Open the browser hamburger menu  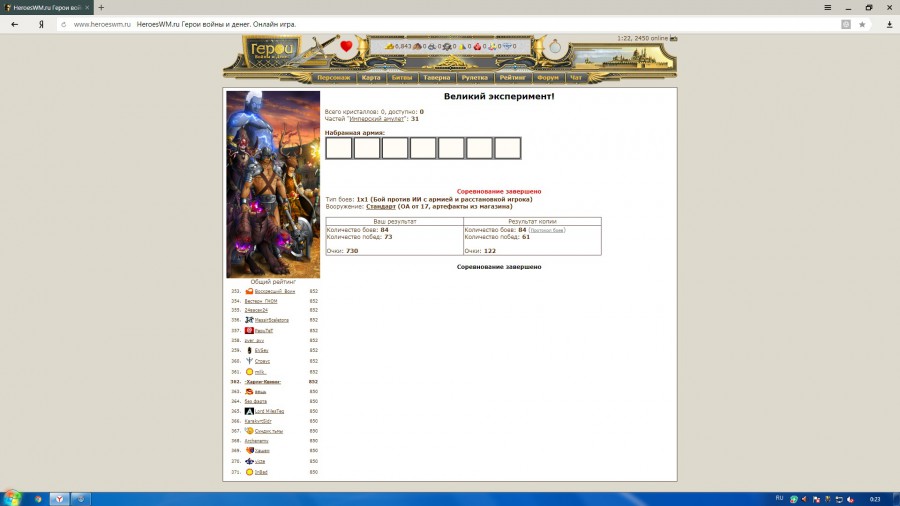[x=828, y=7]
